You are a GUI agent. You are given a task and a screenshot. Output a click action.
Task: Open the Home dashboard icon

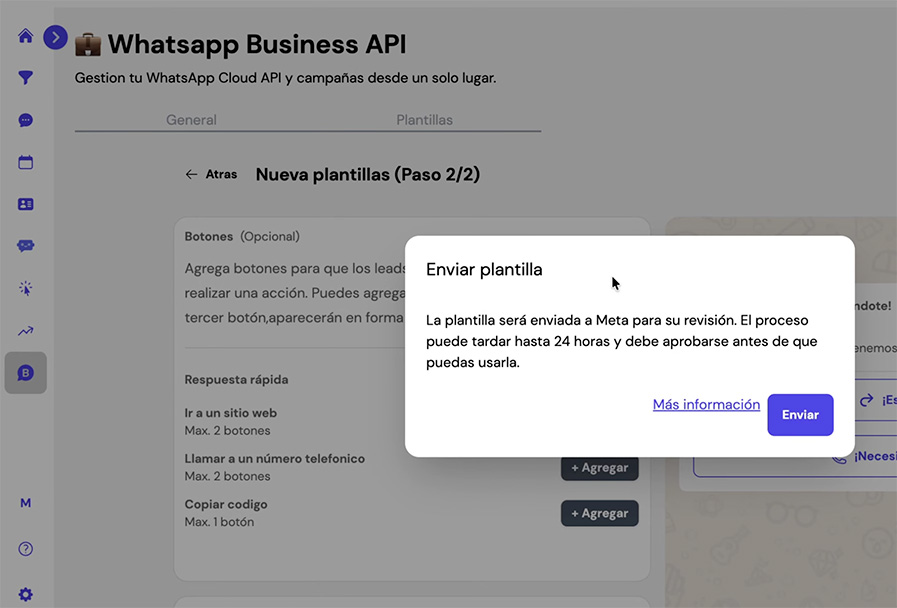coord(24,36)
